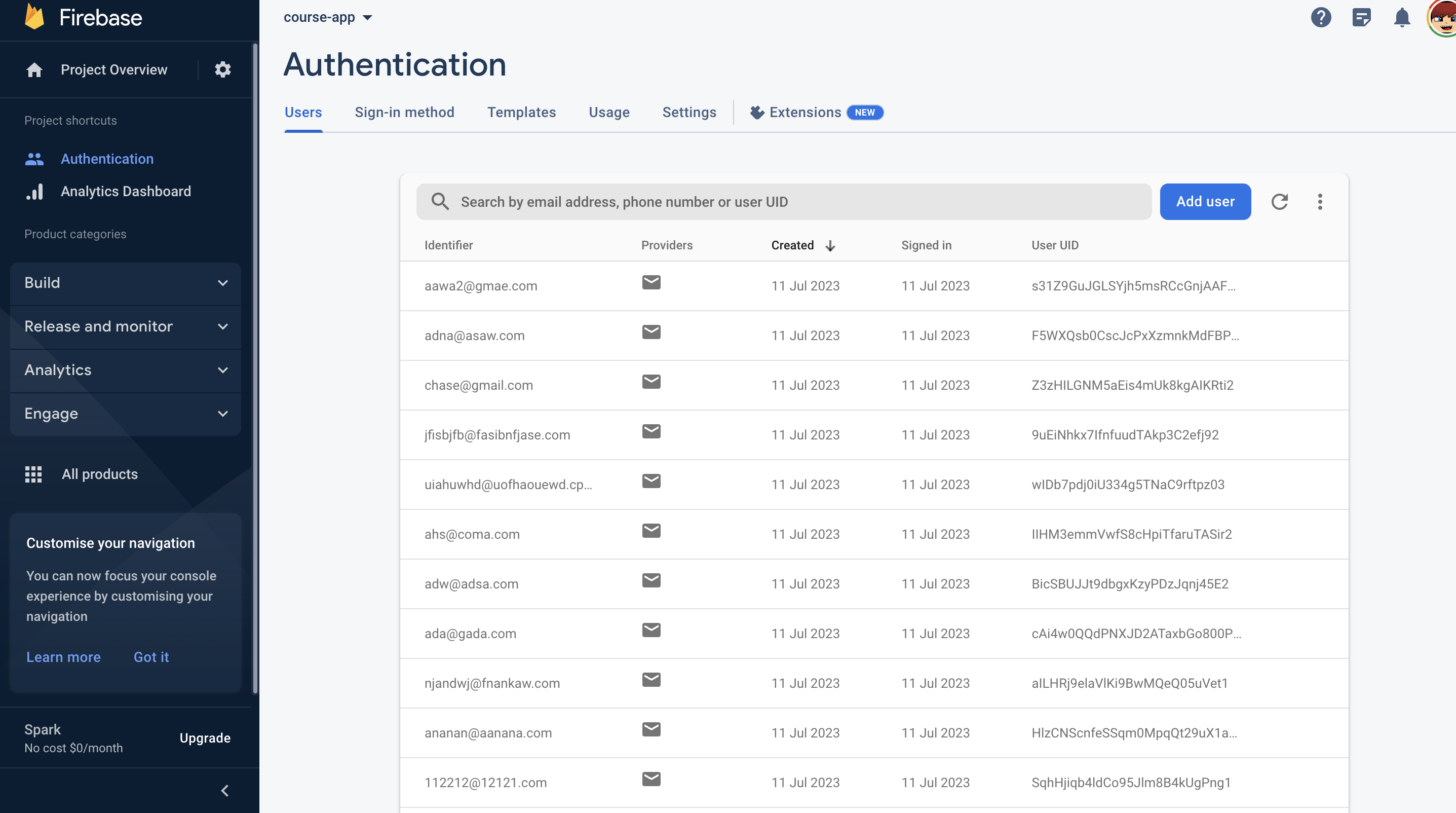Switch to the Sign-in method tab
Viewport: 1456px width, 813px height.
tap(404, 113)
